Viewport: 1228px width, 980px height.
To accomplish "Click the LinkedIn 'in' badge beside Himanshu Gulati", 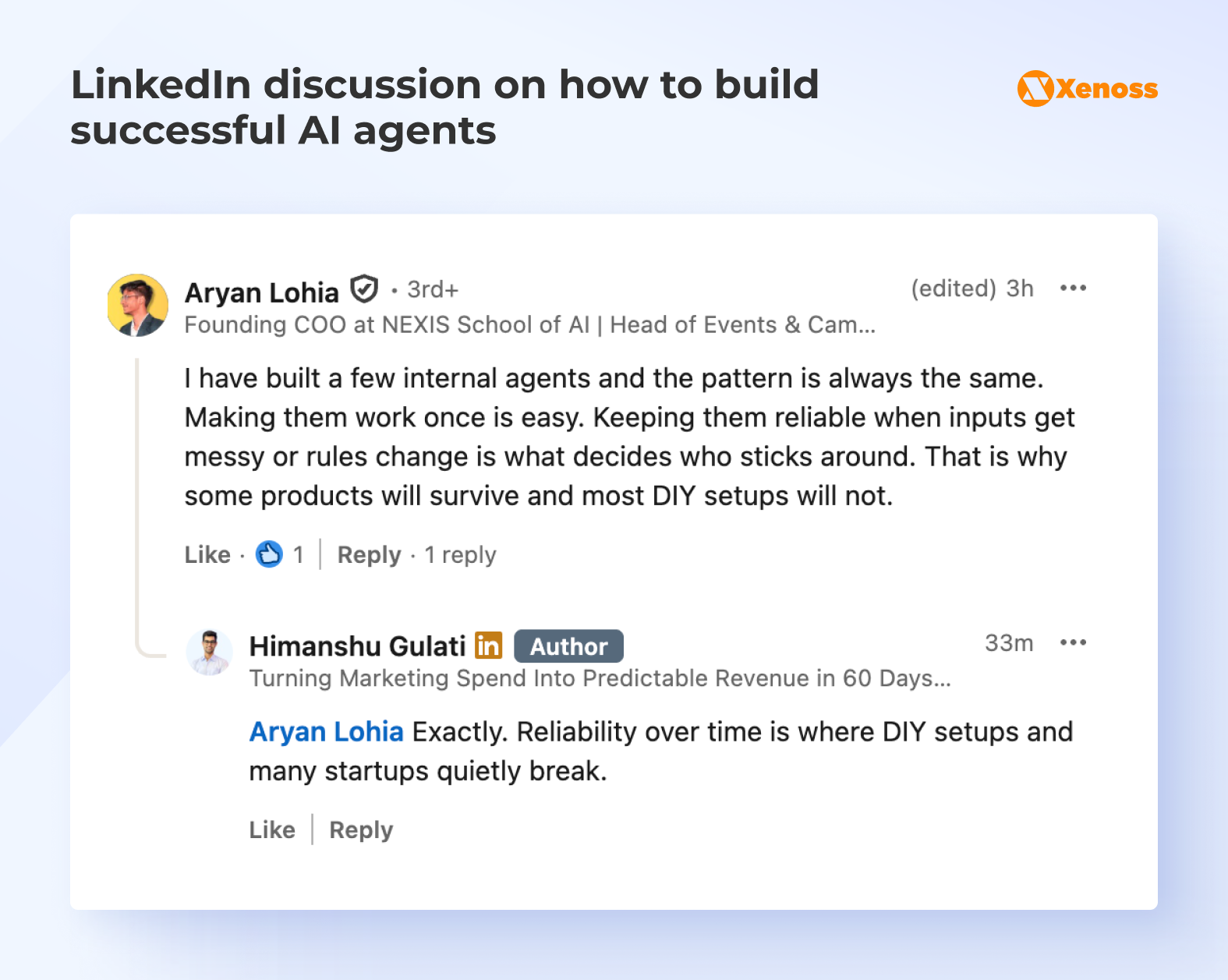I will (x=487, y=646).
